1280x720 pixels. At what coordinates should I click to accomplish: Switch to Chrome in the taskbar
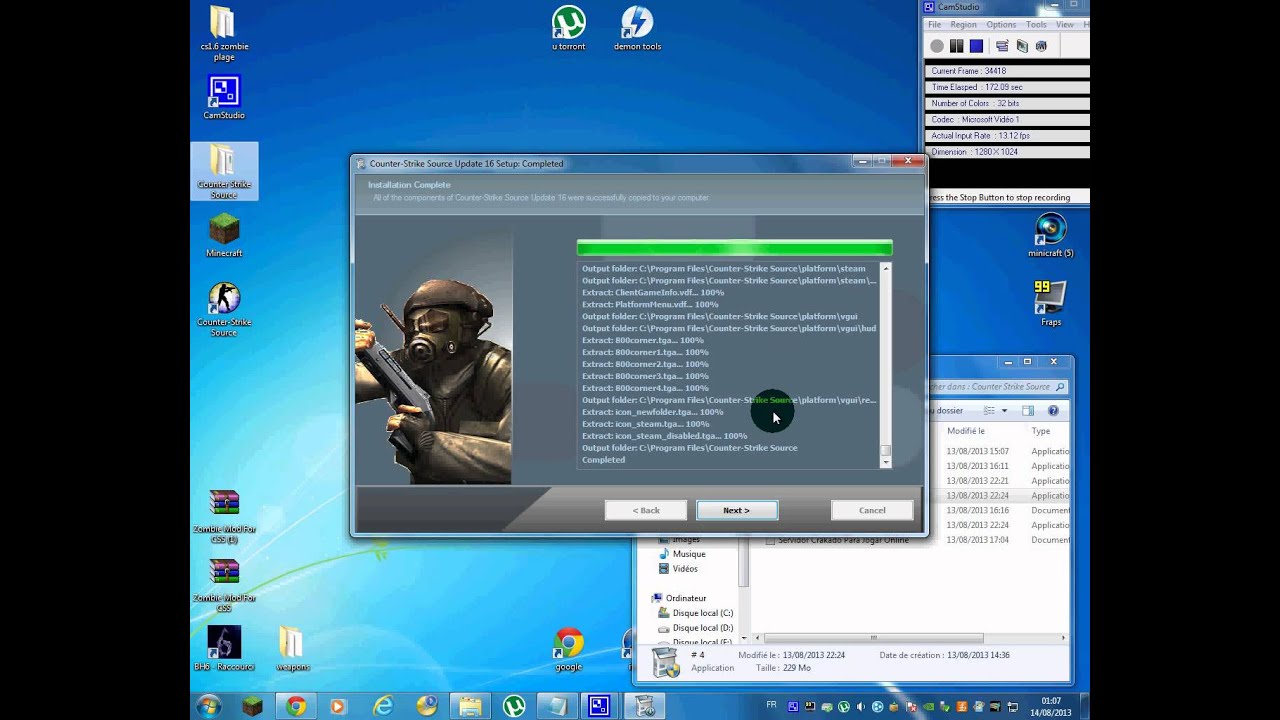pyautogui.click(x=296, y=706)
